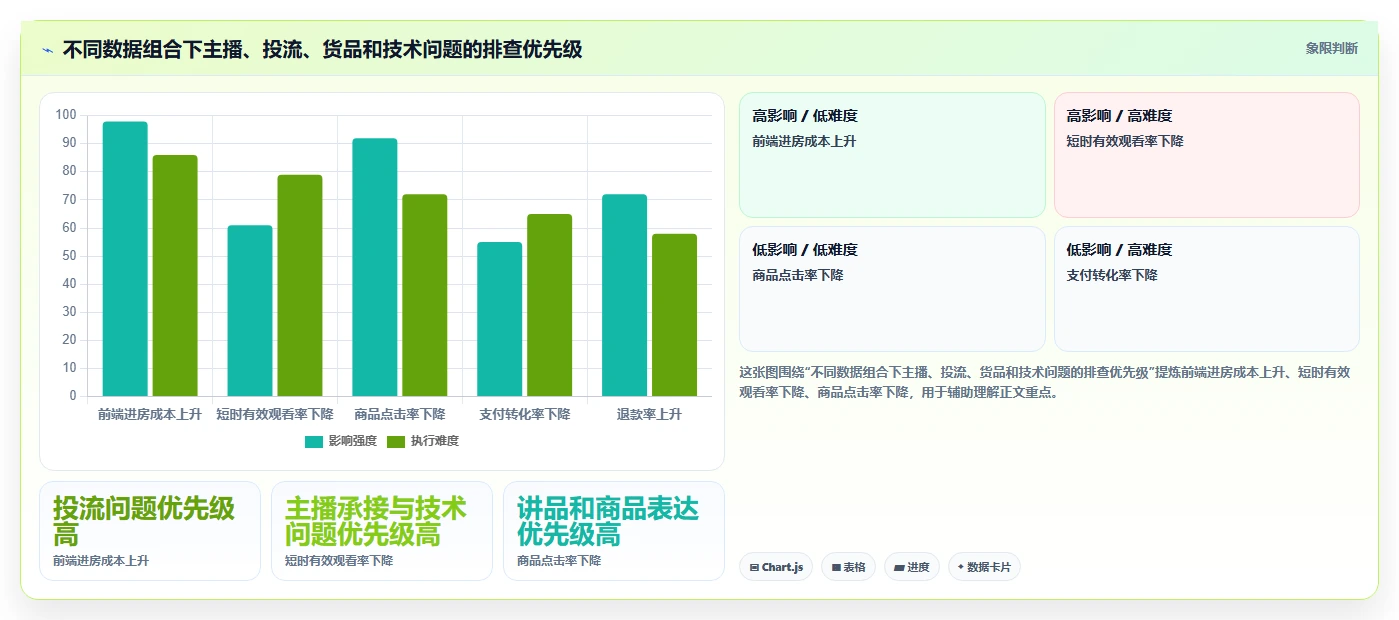
Task: Click the teal 商品点击率下降 impact bar
Action: click(x=375, y=267)
